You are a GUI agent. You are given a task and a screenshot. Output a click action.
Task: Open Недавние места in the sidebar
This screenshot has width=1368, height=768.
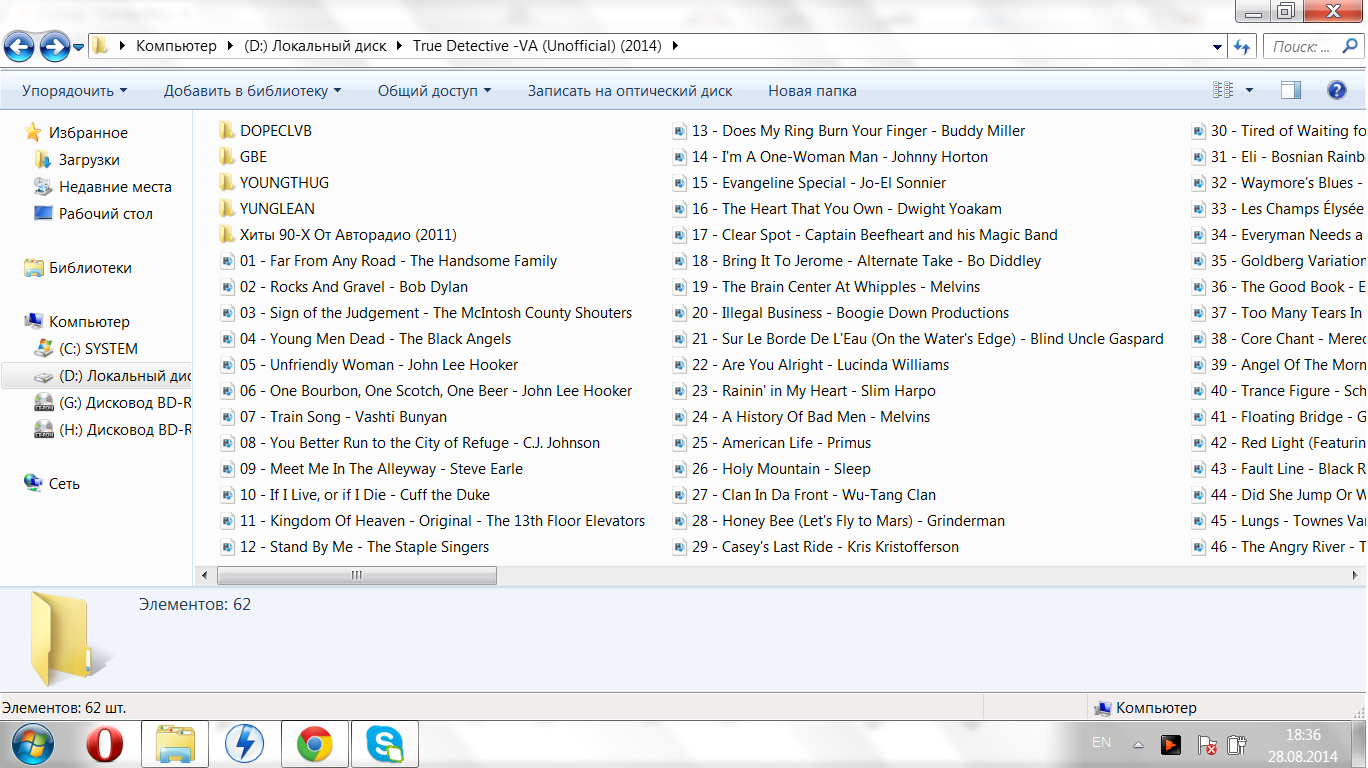(115, 187)
